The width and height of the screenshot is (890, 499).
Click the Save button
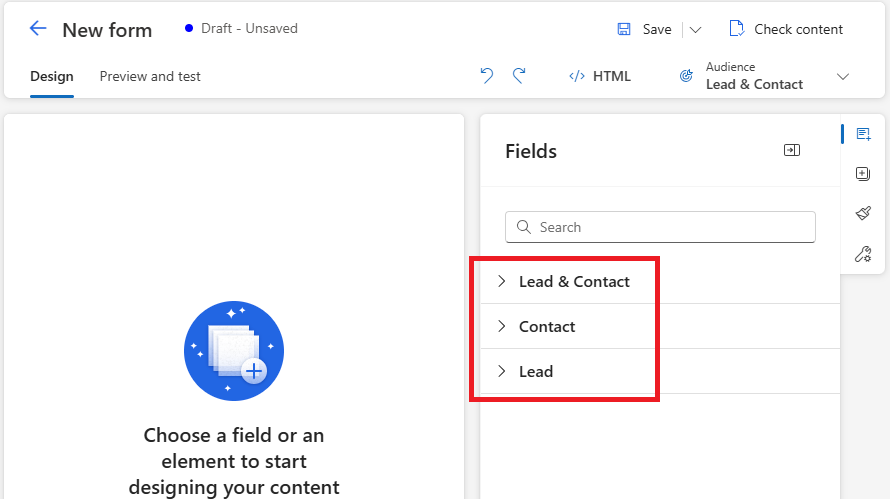click(x=645, y=29)
